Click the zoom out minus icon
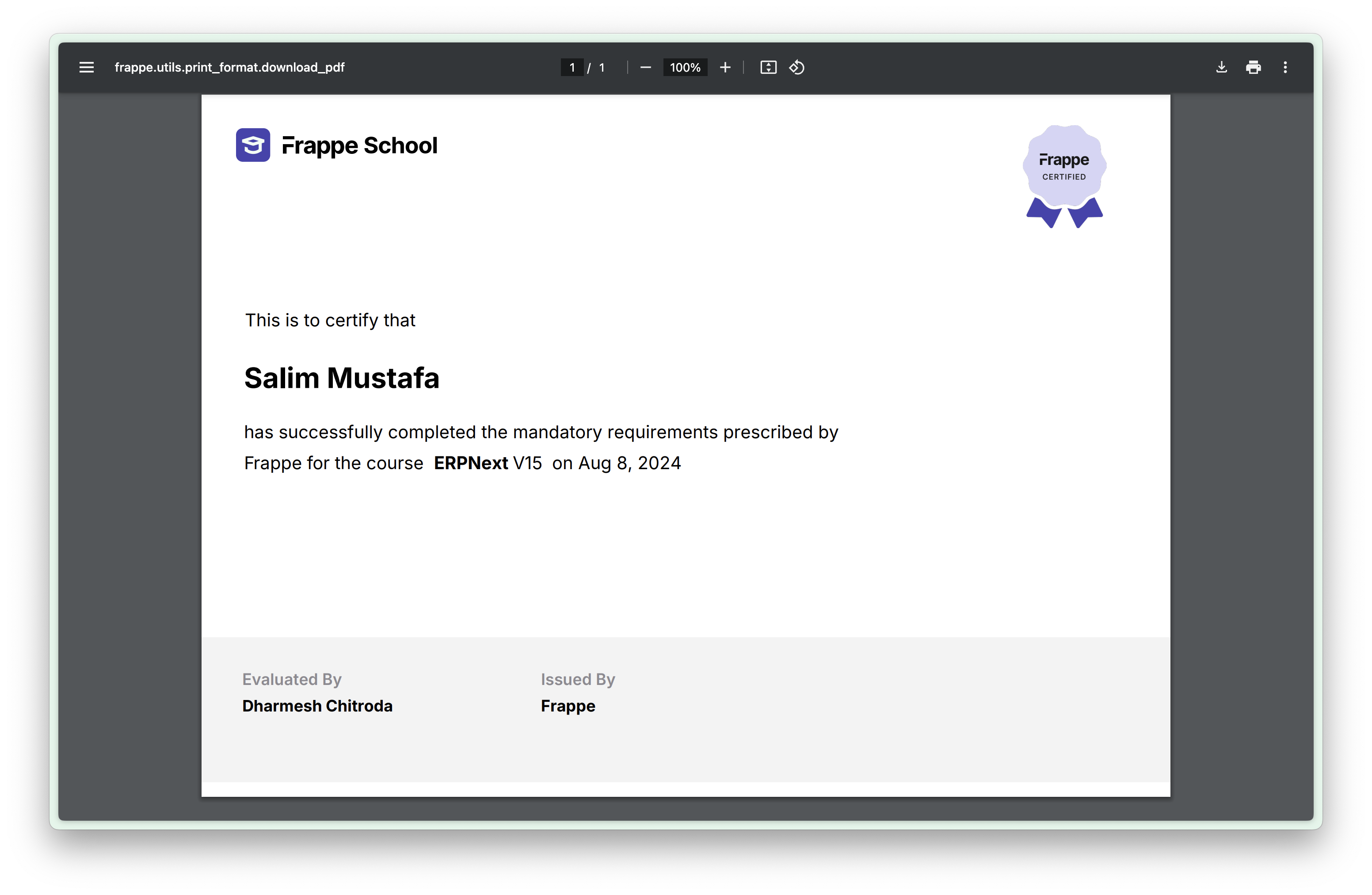 (646, 68)
